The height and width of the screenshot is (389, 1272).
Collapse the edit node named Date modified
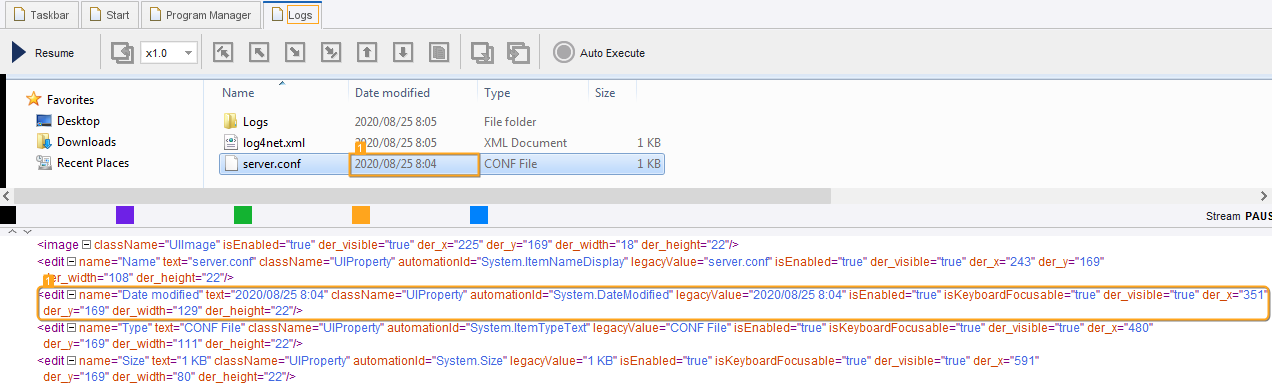point(71,295)
